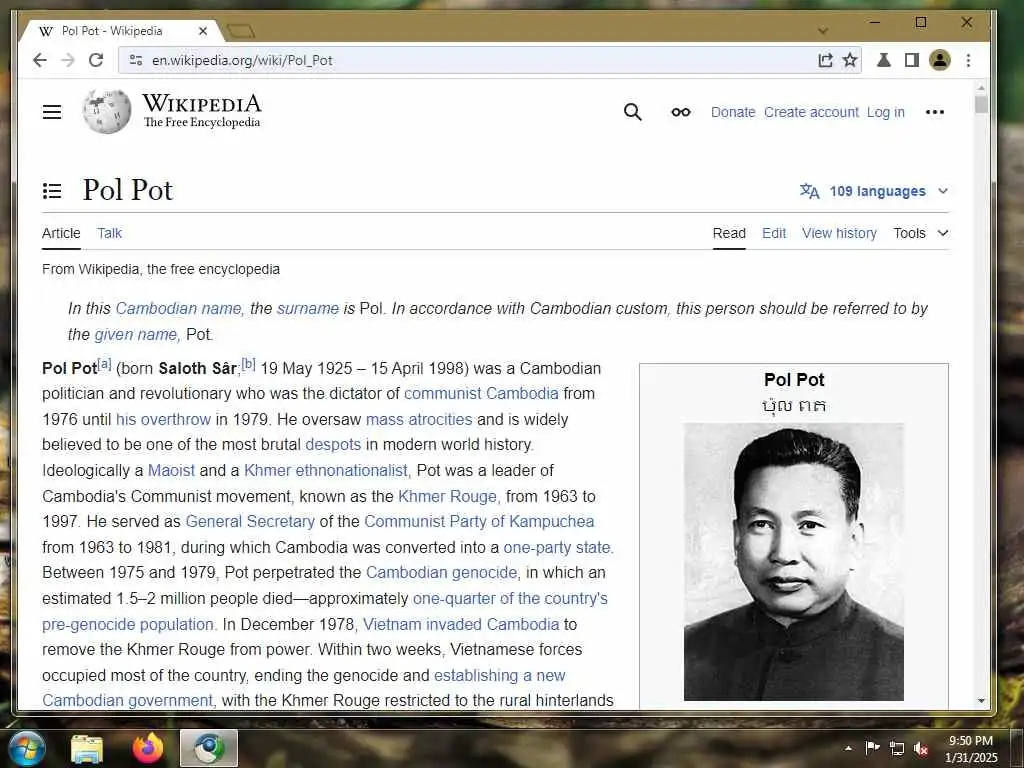This screenshot has height=768, width=1024.
Task: Click the scrollbar down arrow
Action: (981, 701)
